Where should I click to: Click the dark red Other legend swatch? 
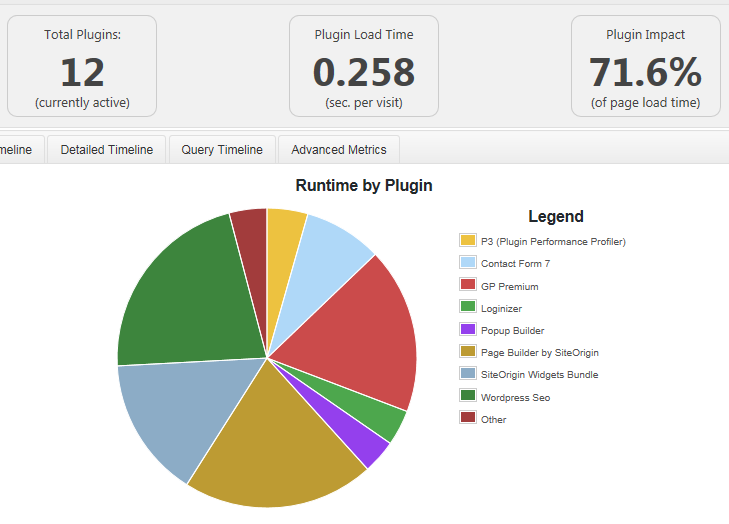coord(468,417)
